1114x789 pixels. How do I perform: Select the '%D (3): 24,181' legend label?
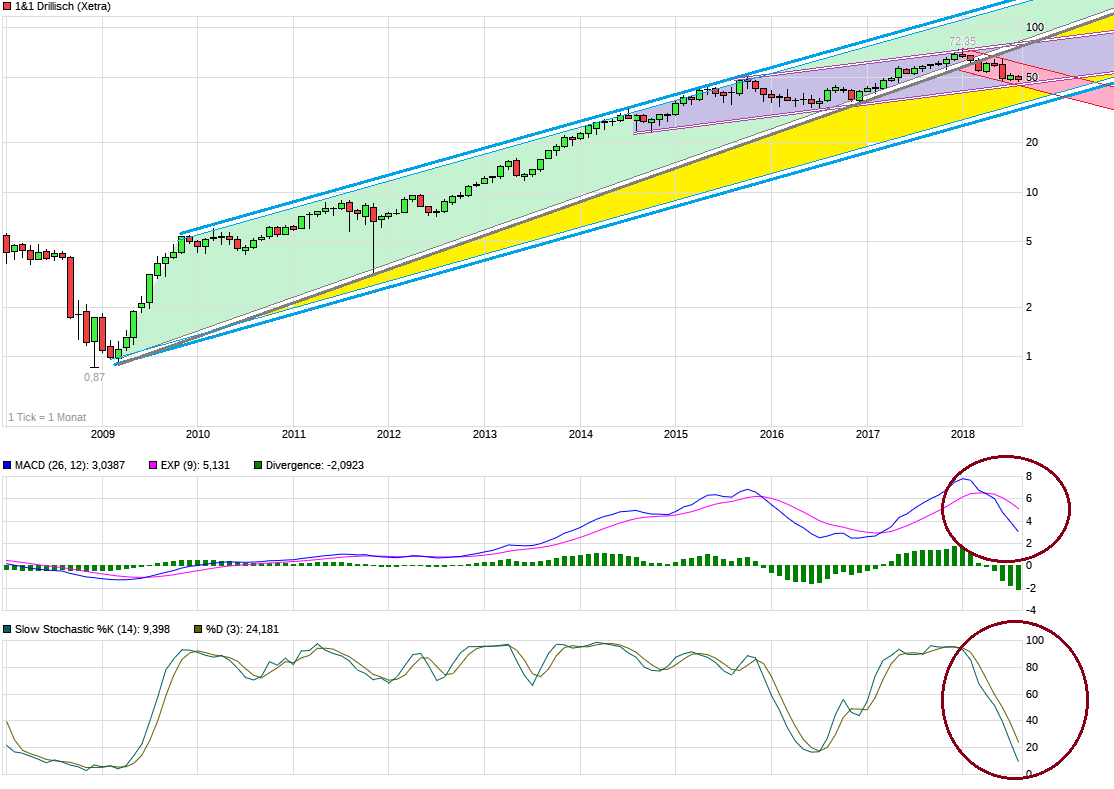[x=242, y=629]
